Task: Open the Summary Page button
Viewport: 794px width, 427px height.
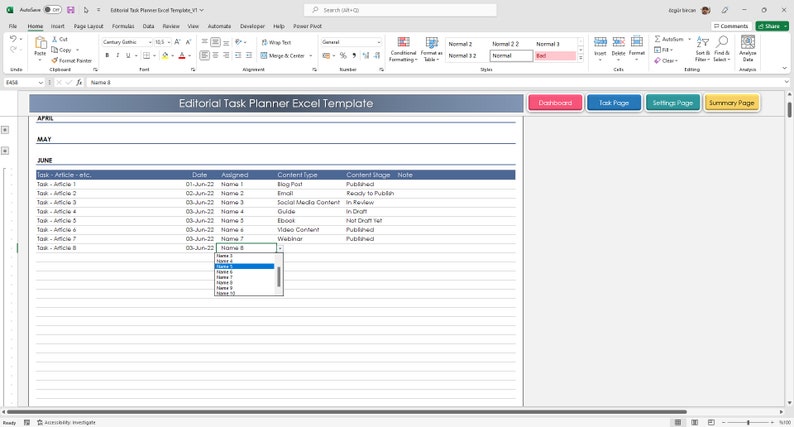Action: click(x=732, y=103)
